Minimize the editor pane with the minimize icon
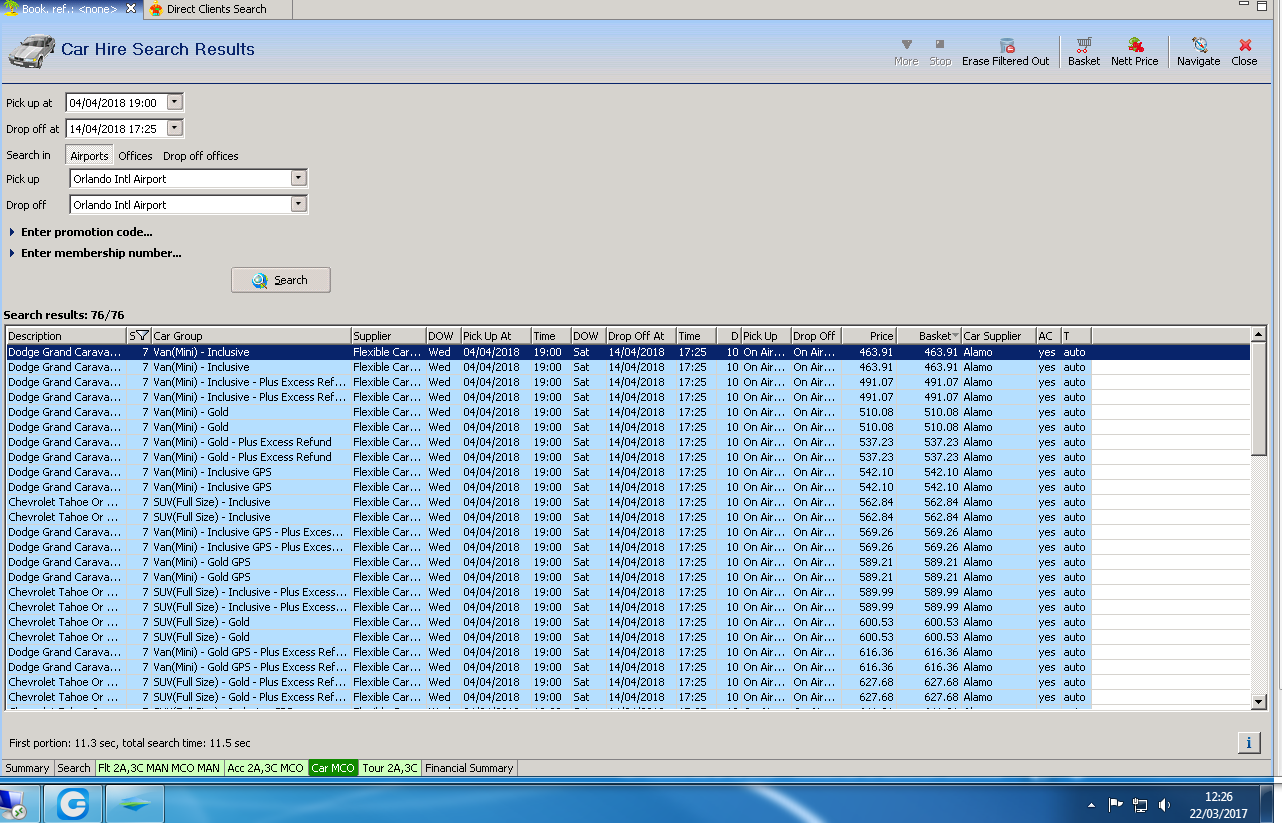The image size is (1282, 823). [1244, 6]
